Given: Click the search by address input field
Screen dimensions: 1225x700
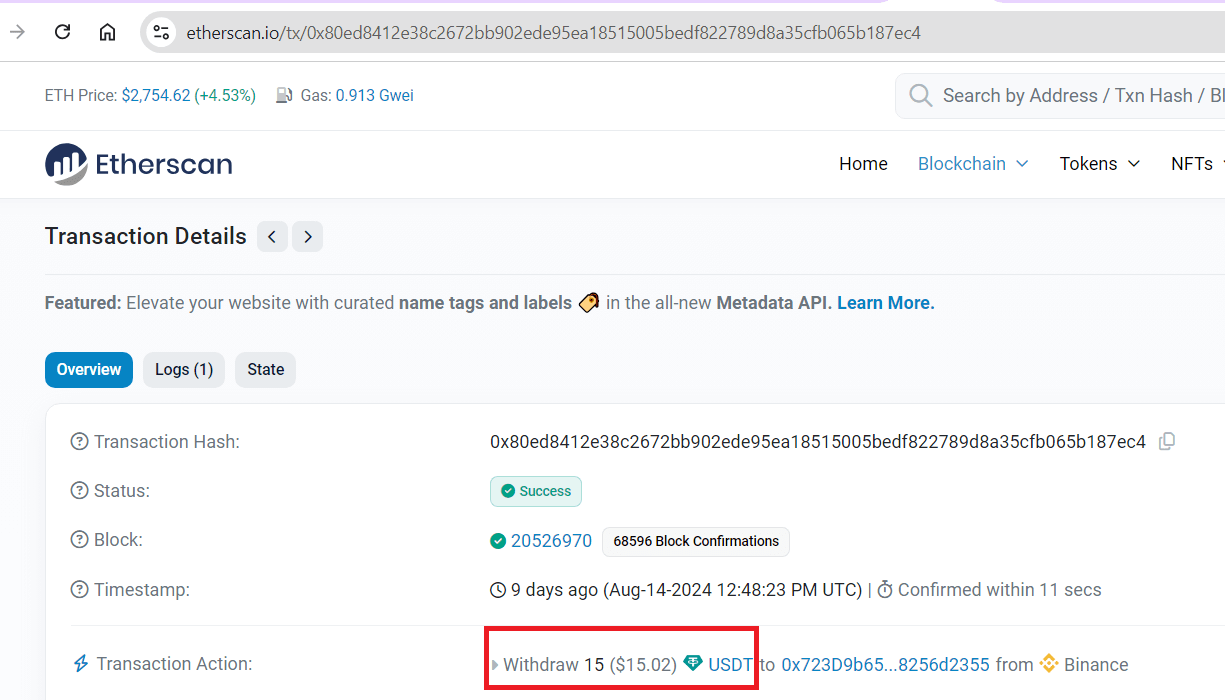Looking at the screenshot, I should pos(1060,96).
